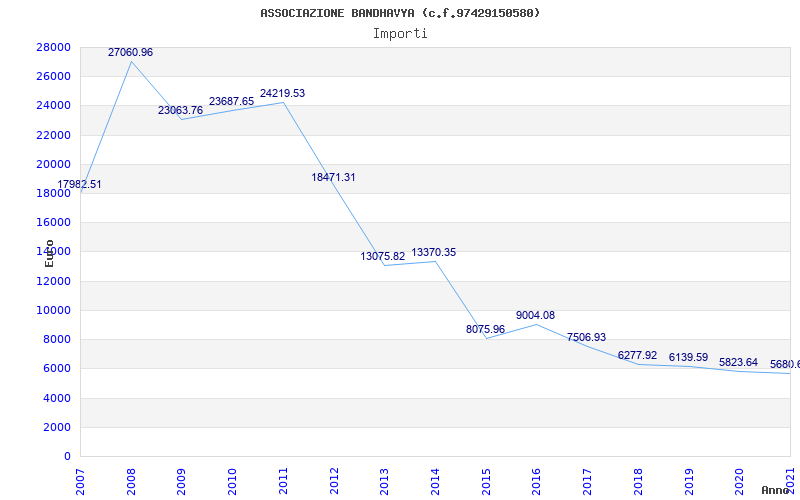Select the 7506.93 value label

tap(586, 337)
